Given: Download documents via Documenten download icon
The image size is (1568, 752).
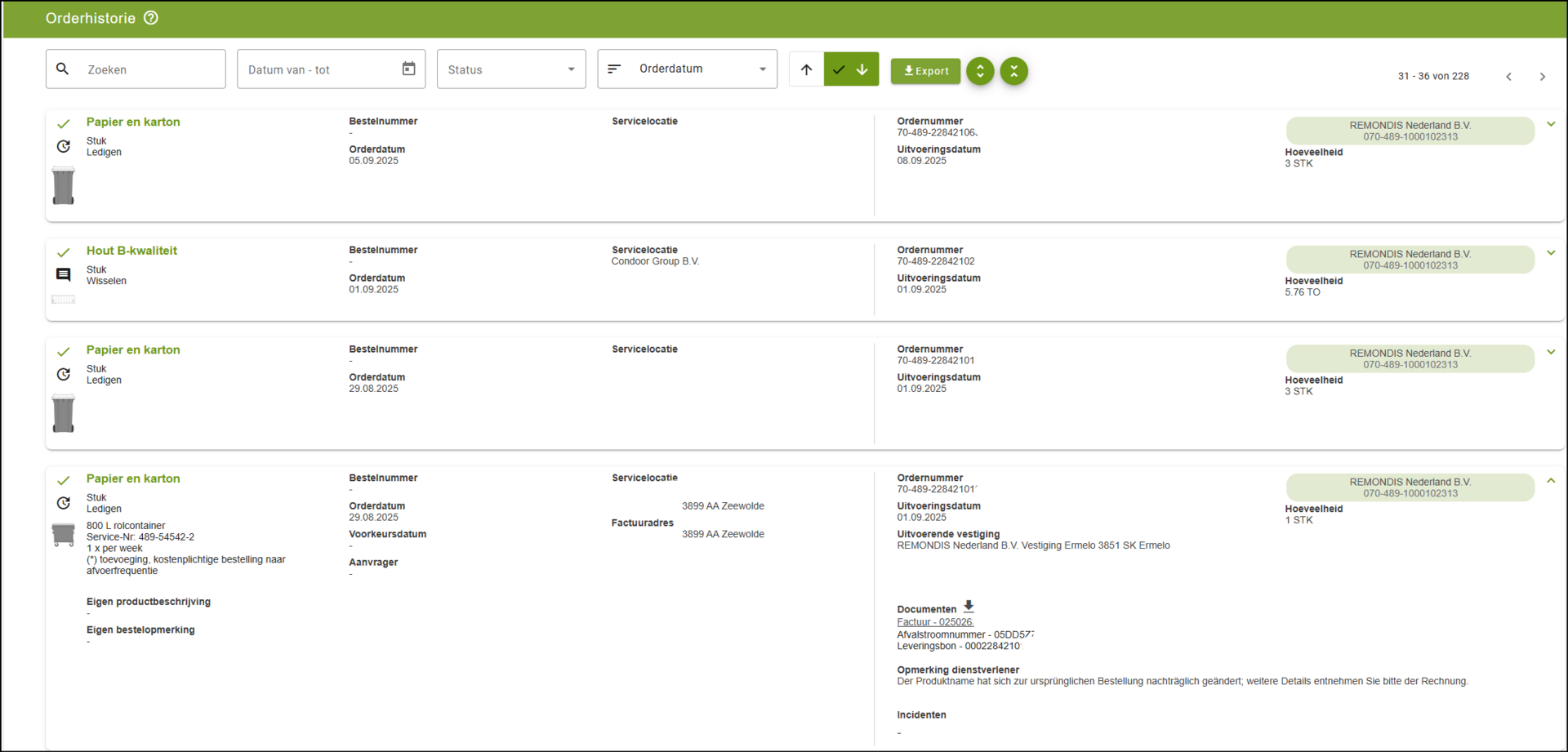Looking at the screenshot, I should (969, 607).
